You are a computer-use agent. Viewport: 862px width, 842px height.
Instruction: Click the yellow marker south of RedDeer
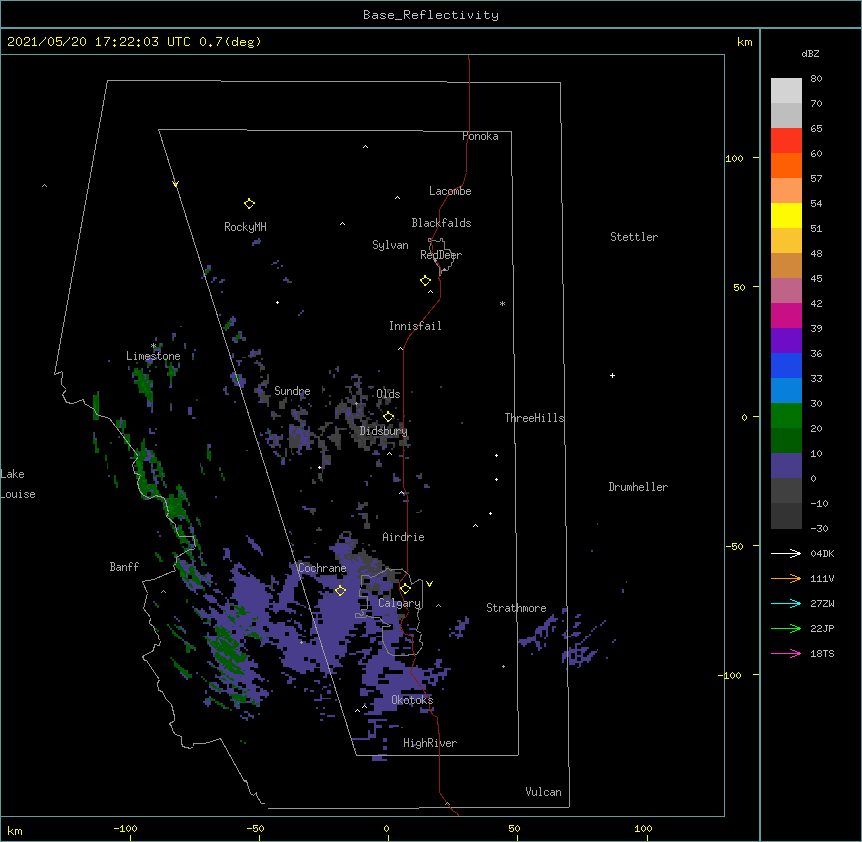[426, 281]
